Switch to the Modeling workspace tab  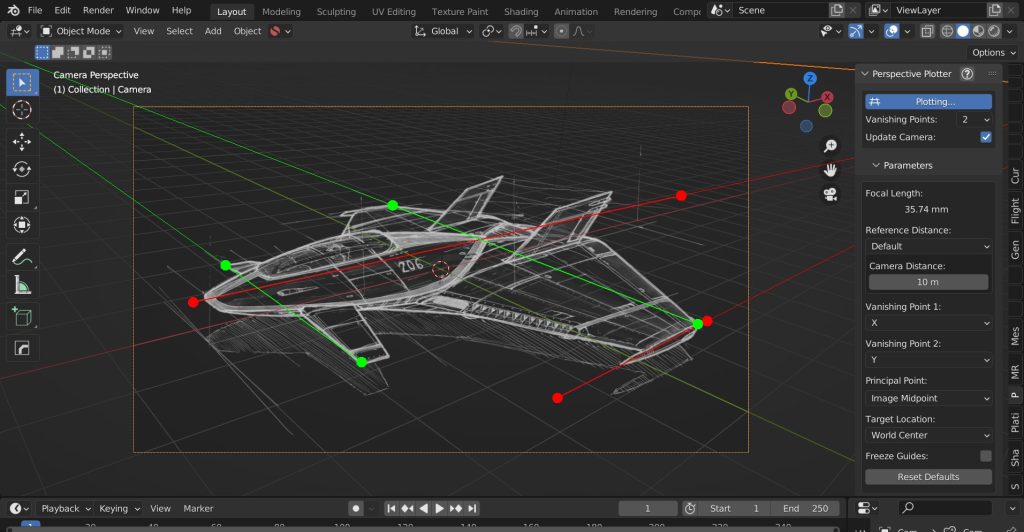[281, 12]
